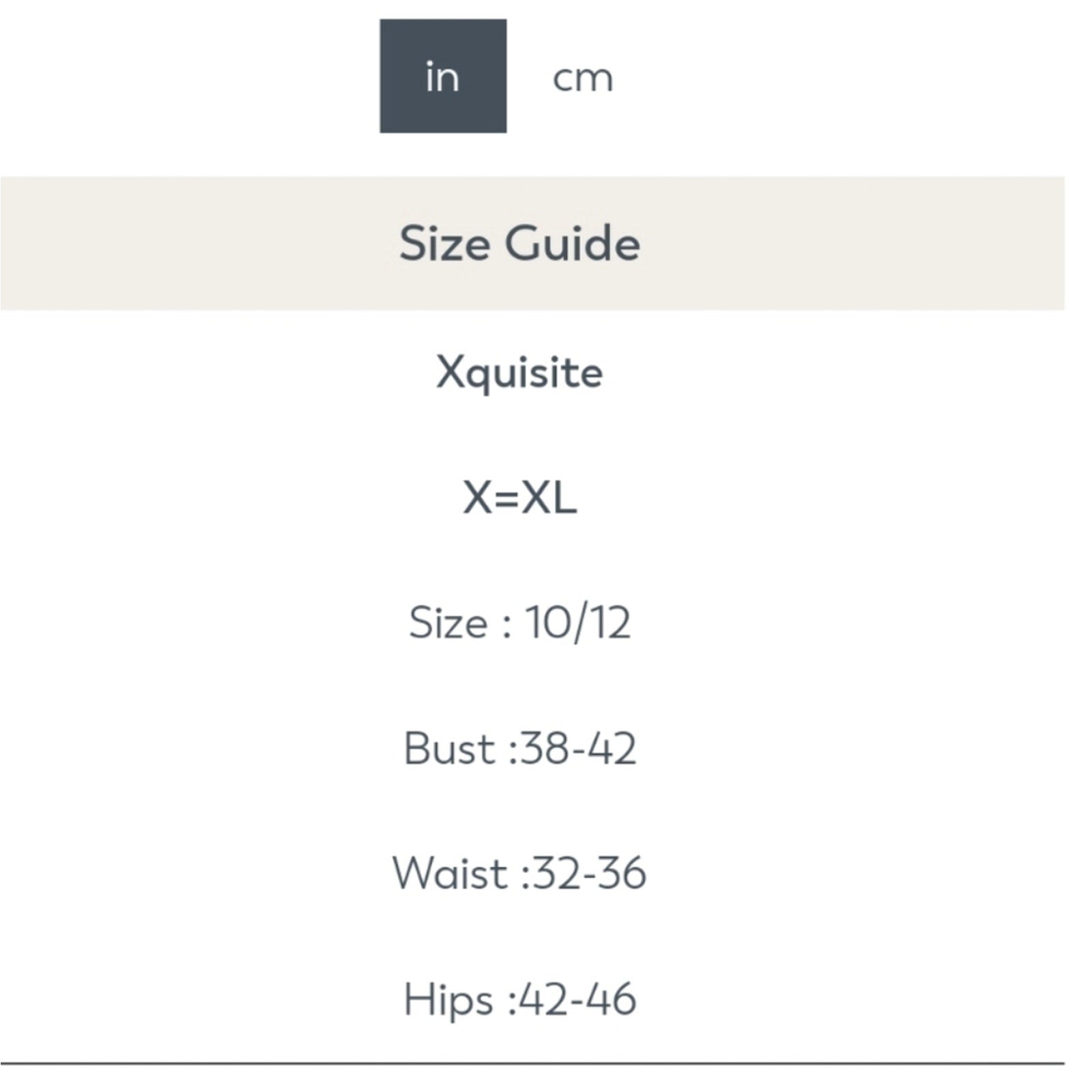Click the "Hips" label
The width and height of the screenshot is (1092, 1092).
448,999
